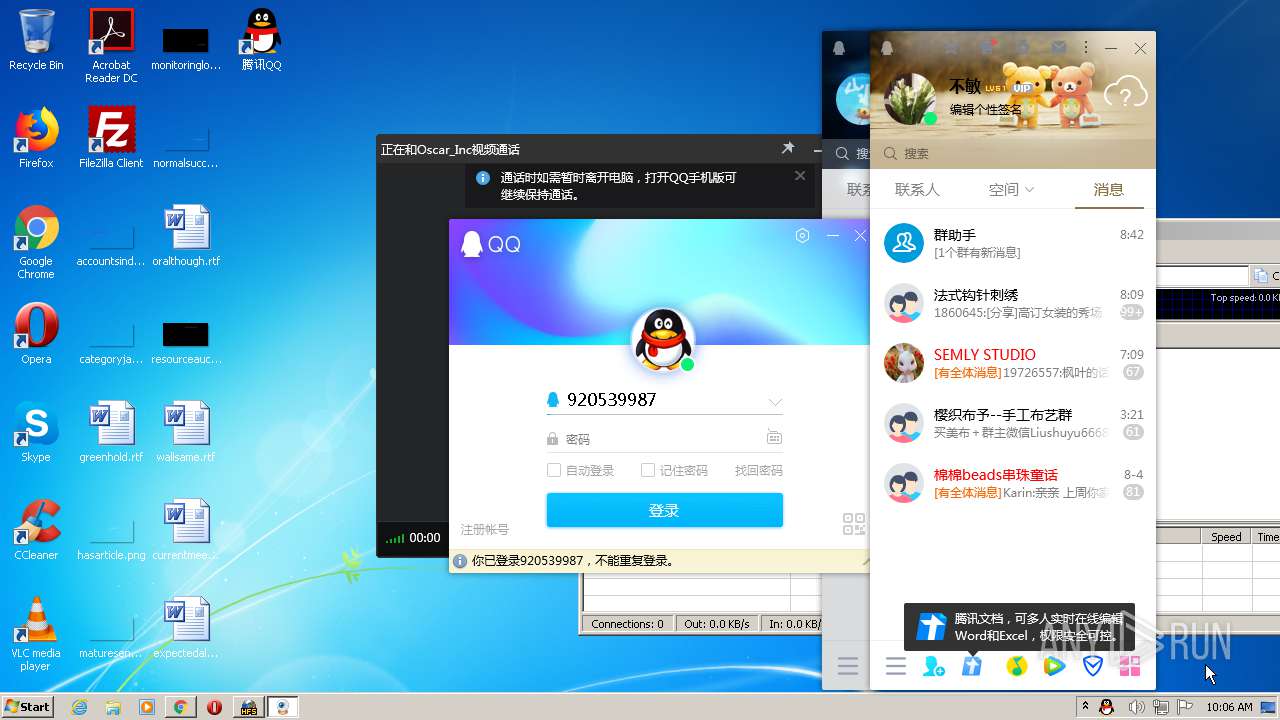This screenshot has height=720, width=1280.
Task: Open the PC Manager shield icon
Action: 1093,666
